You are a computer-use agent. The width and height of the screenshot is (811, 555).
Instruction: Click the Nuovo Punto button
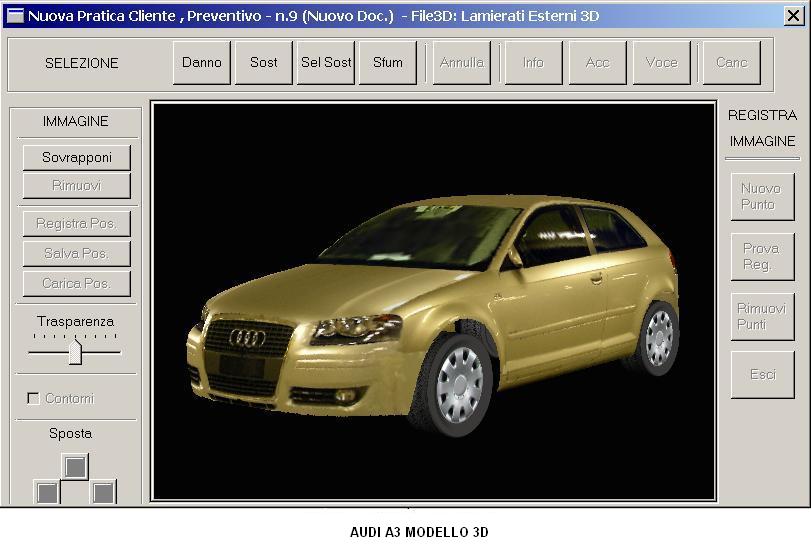pos(762,197)
